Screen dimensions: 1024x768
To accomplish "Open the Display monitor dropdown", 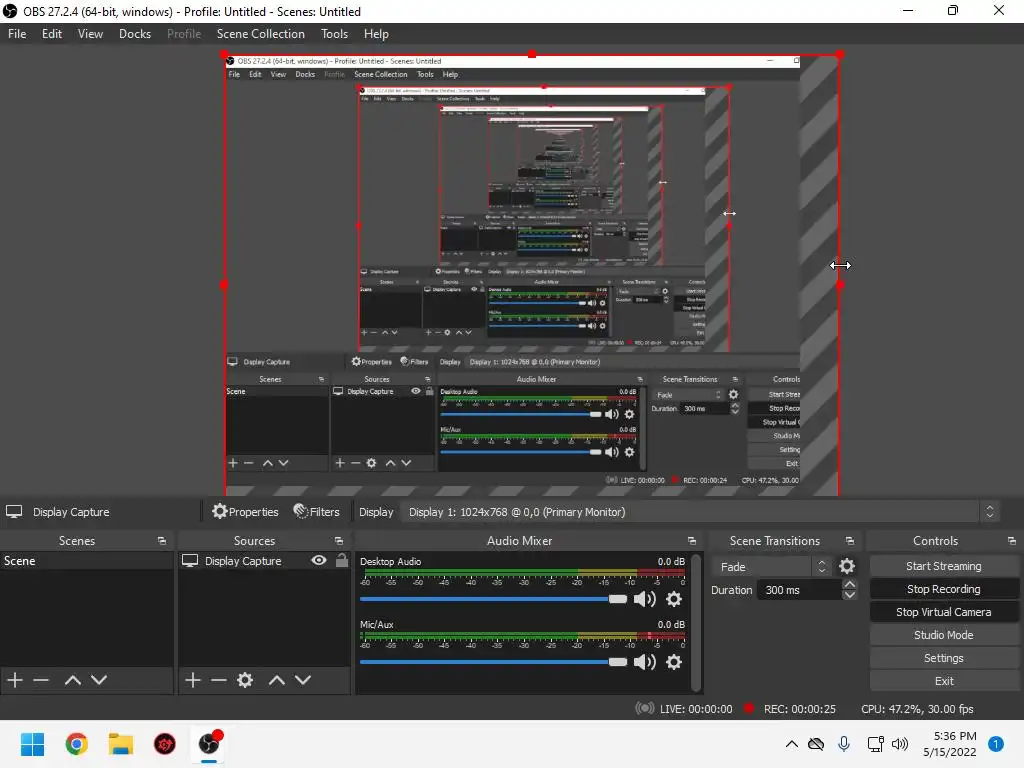I will point(699,512).
